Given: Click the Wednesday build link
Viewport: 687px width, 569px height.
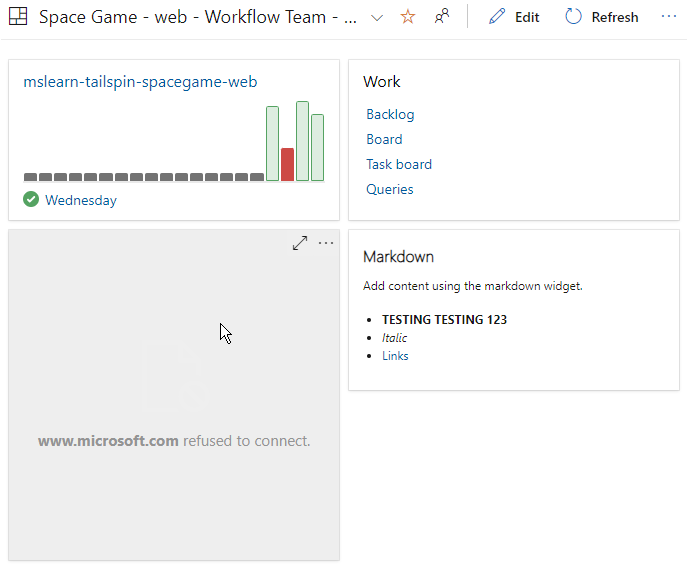Looking at the screenshot, I should coord(81,200).
